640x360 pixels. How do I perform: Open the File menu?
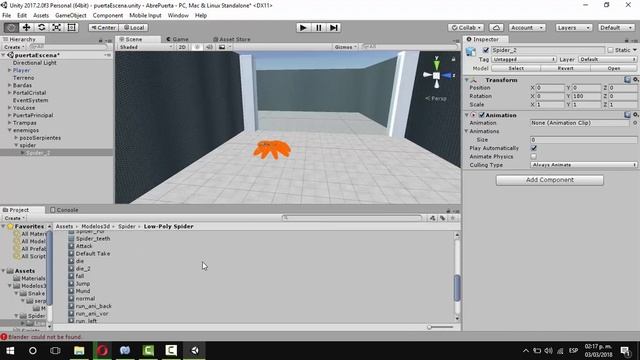coord(7,15)
